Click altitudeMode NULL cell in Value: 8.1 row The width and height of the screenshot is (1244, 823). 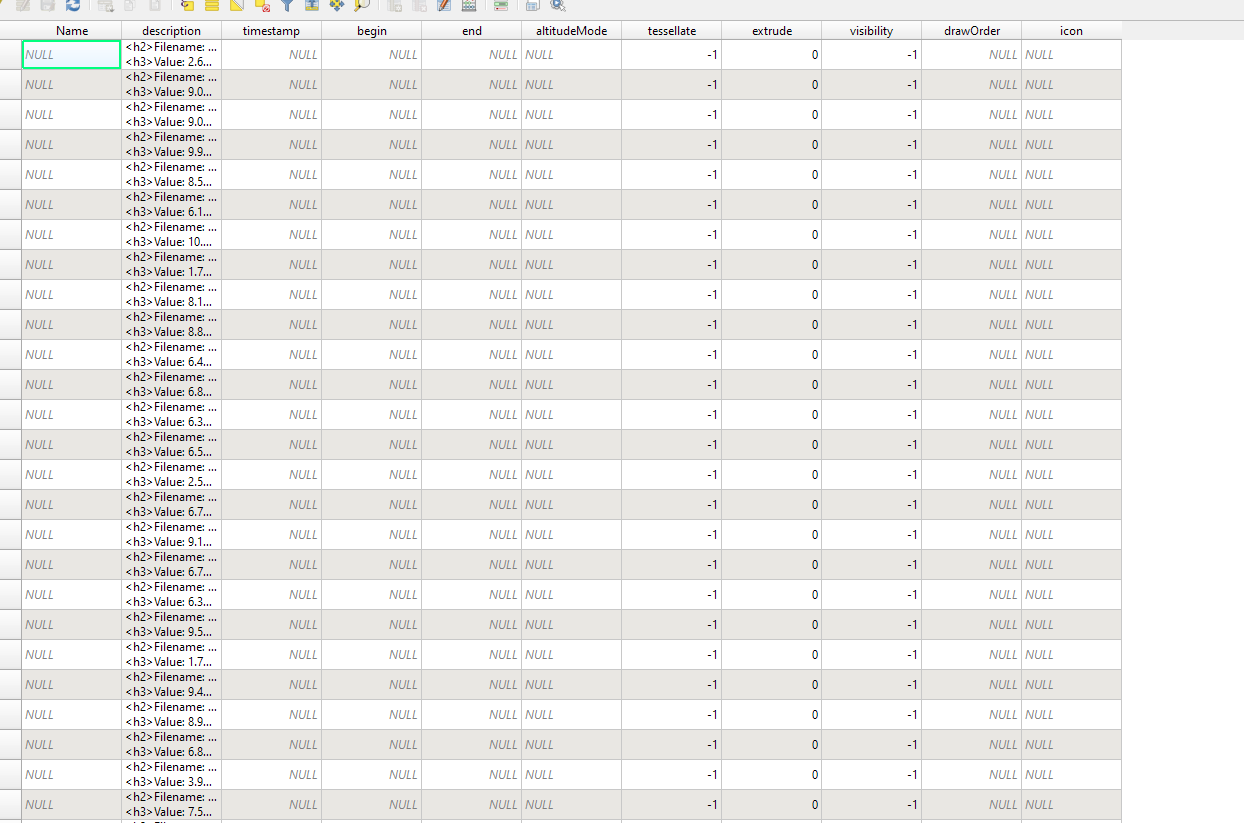572,294
